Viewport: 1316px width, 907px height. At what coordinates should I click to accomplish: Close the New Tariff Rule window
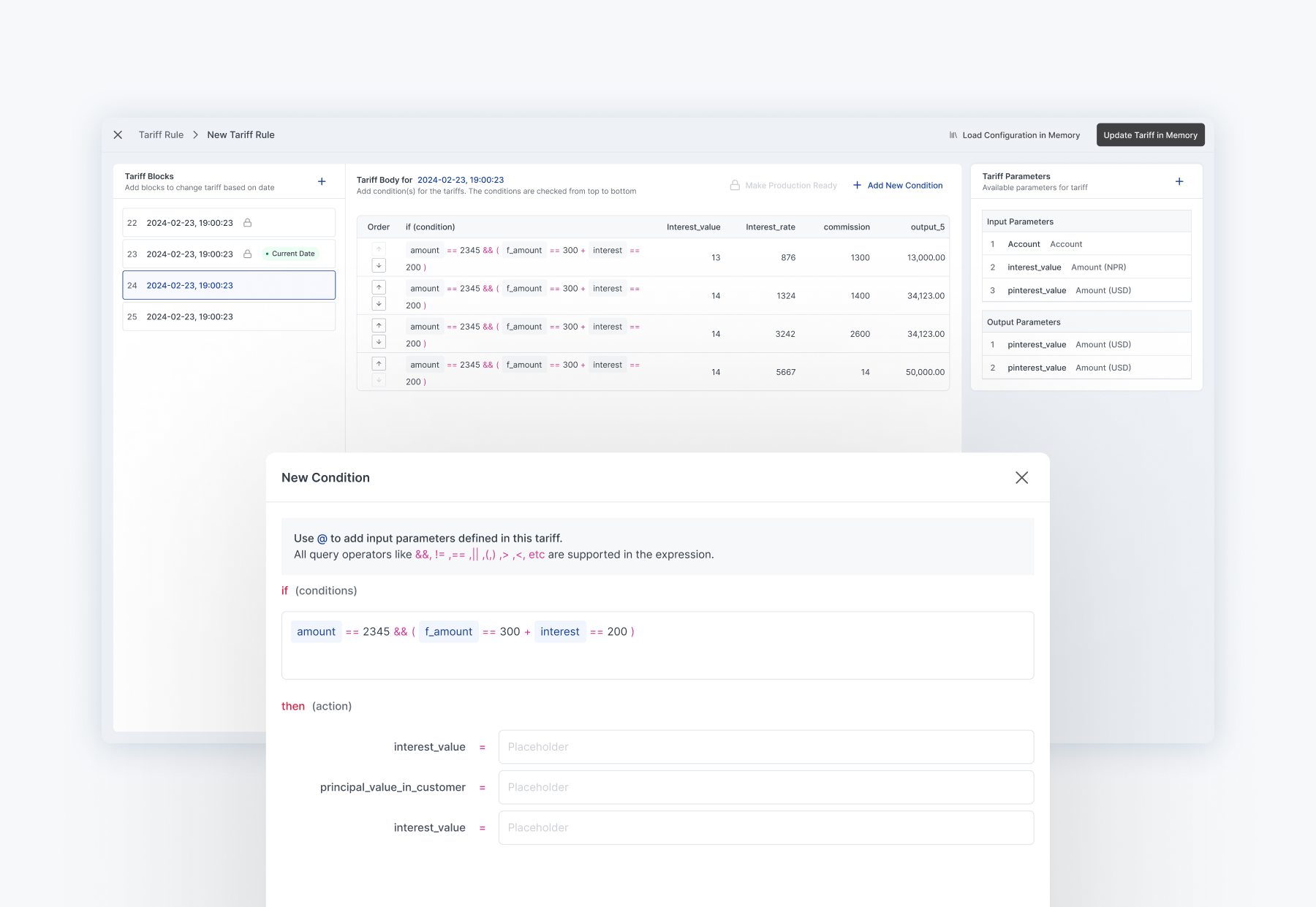118,135
